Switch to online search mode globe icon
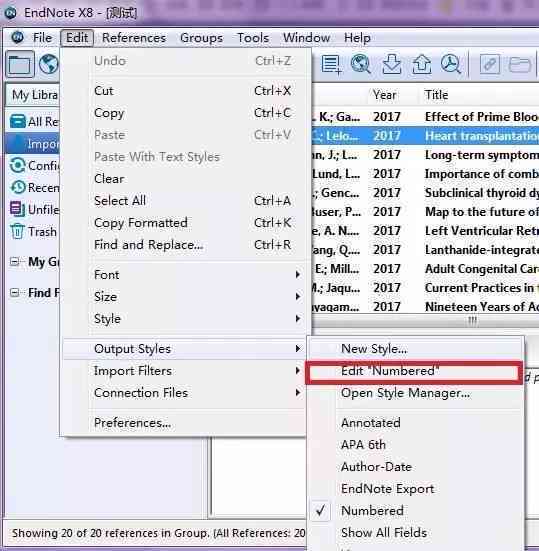Screen dimensions: 539x551 click(48, 64)
